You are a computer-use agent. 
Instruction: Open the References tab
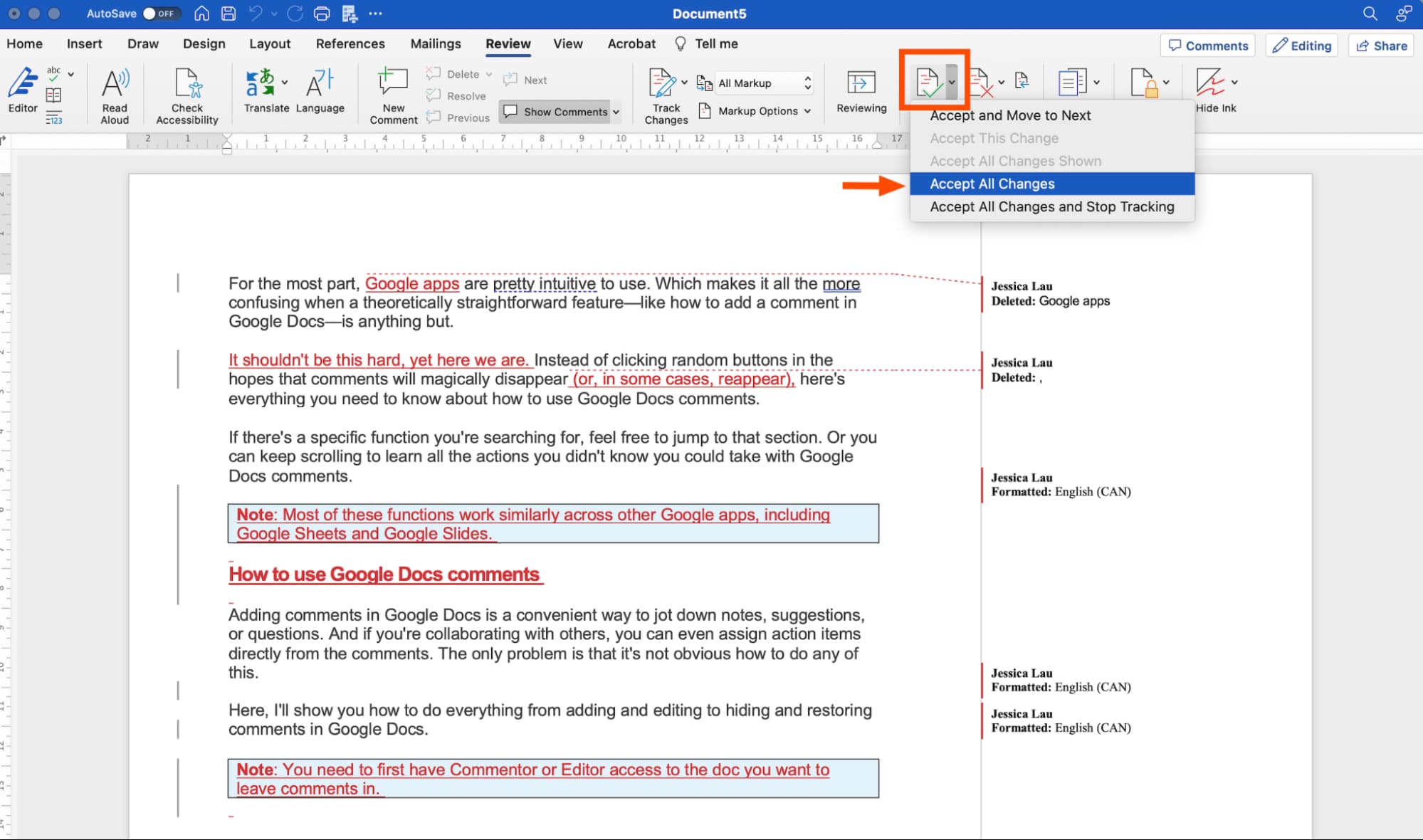[x=350, y=43]
